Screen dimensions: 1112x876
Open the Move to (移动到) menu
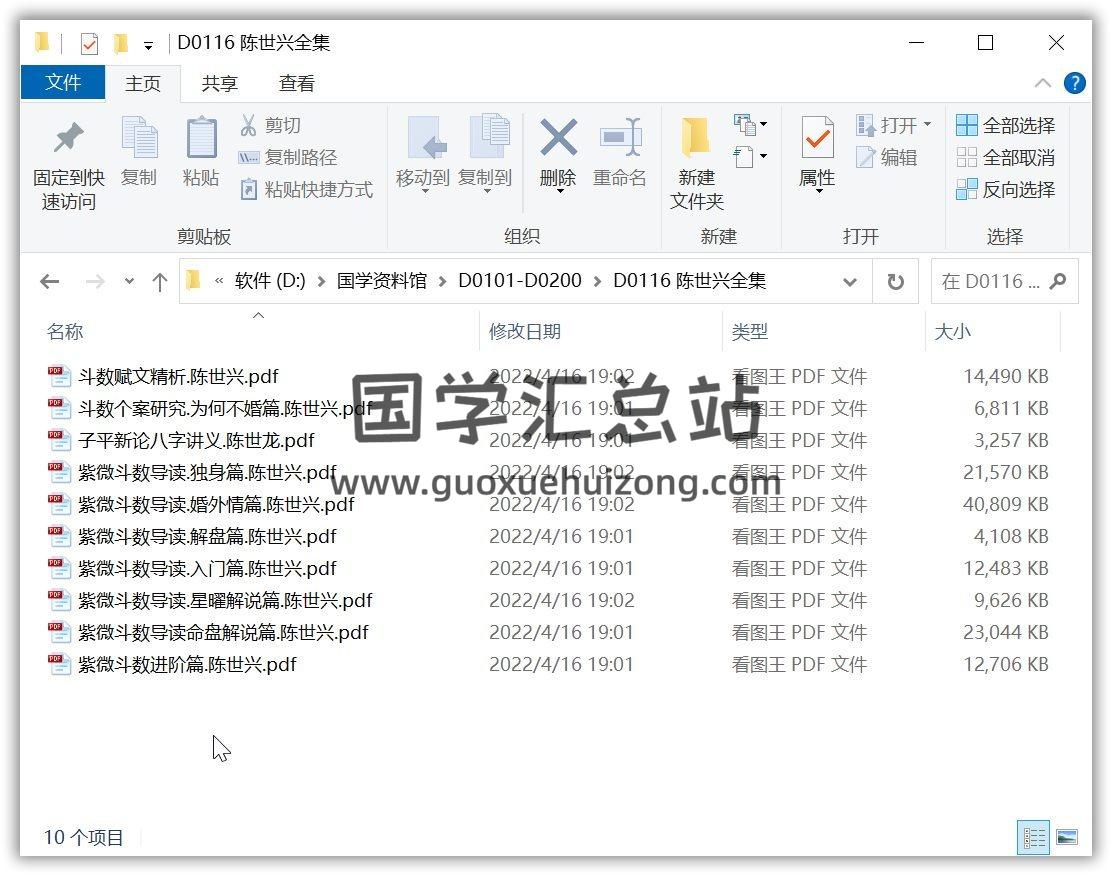pos(423,154)
